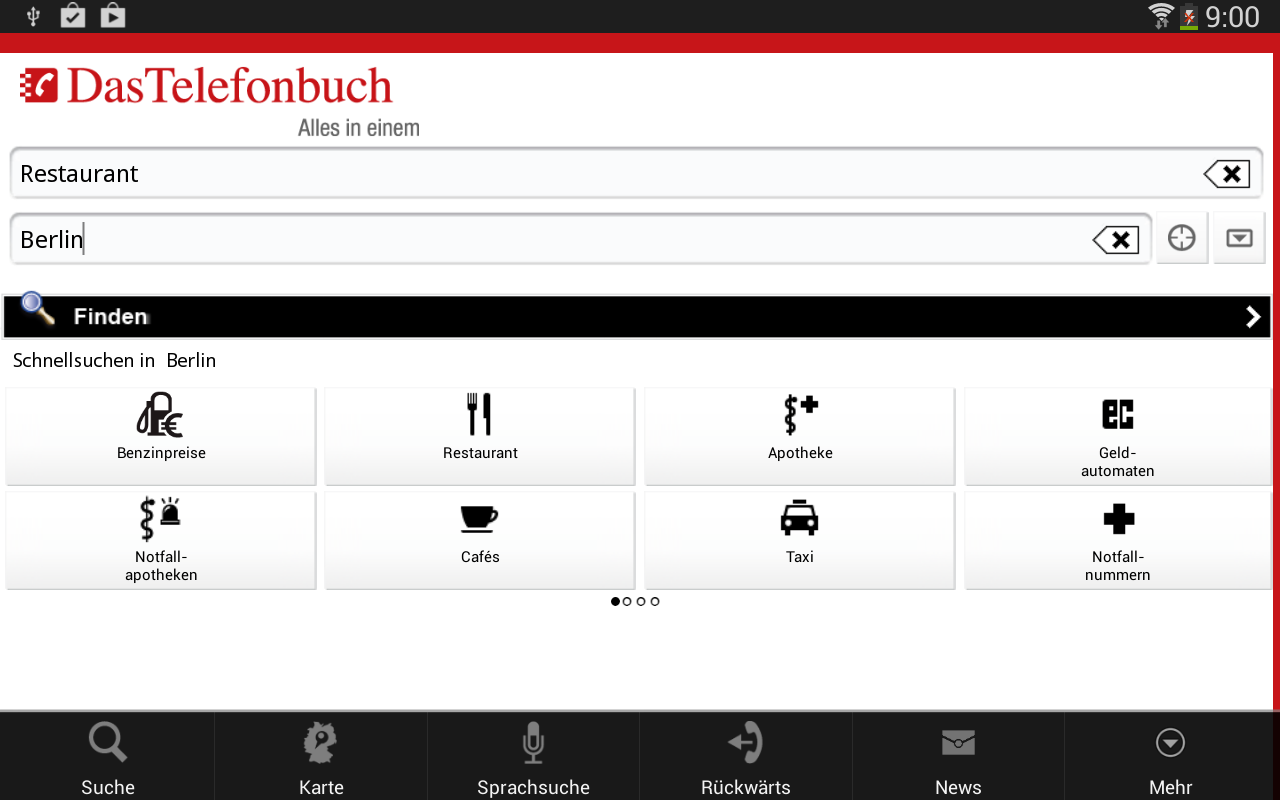This screenshot has width=1280, height=800.
Task: Select the Apotheke pharmacy search
Action: [799, 436]
